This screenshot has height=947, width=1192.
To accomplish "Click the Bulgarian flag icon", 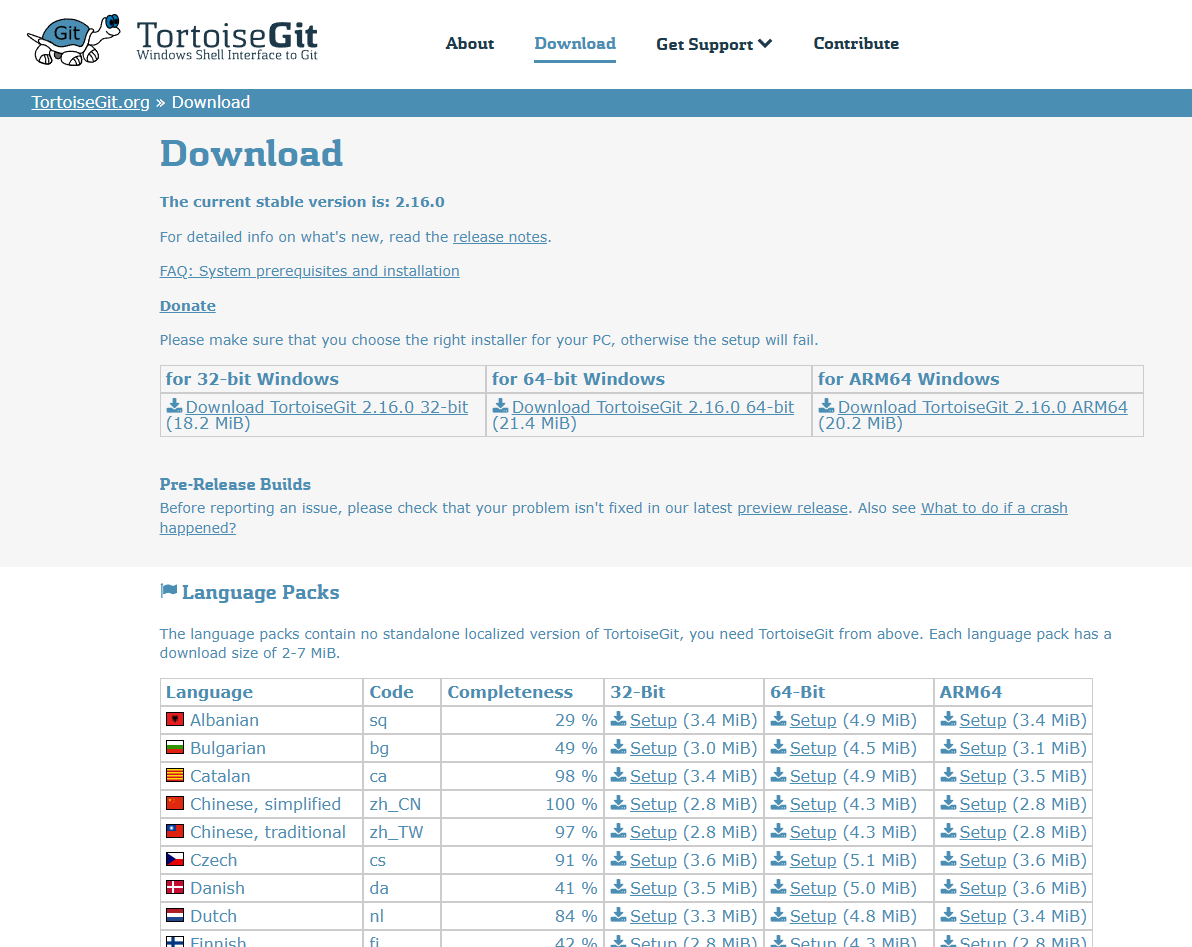I will tap(175, 746).
